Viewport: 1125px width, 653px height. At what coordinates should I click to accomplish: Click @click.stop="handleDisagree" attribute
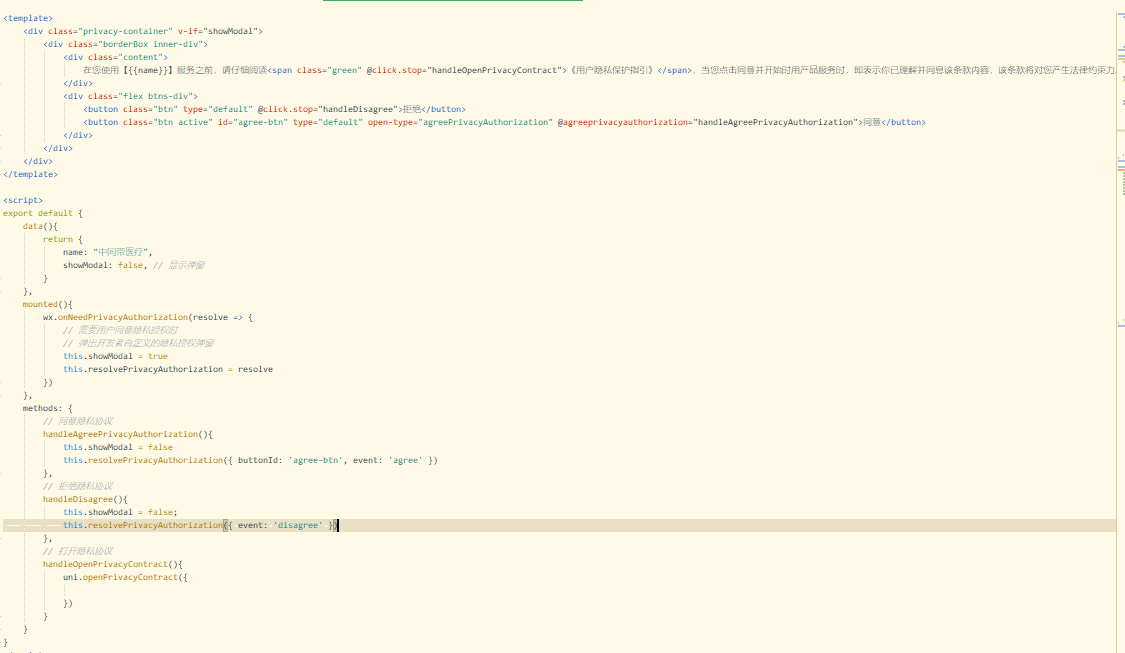coord(328,109)
